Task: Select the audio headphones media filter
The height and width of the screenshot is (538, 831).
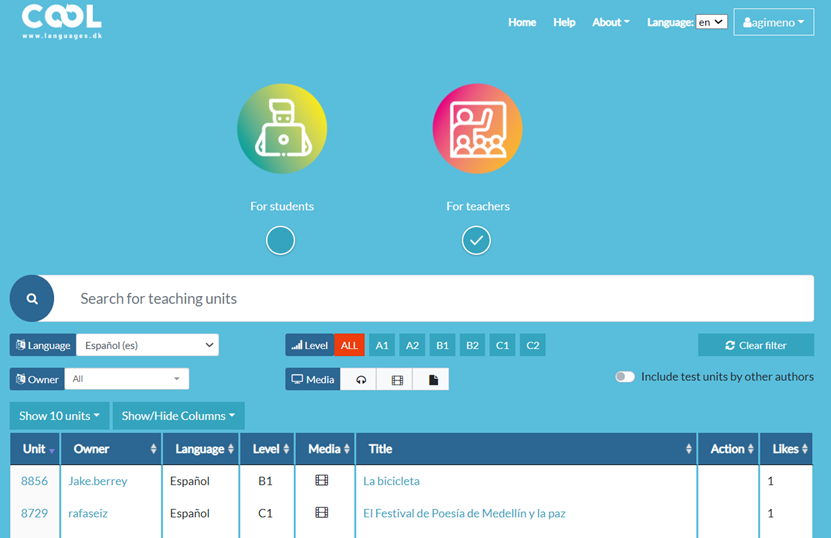Action: coord(360,380)
